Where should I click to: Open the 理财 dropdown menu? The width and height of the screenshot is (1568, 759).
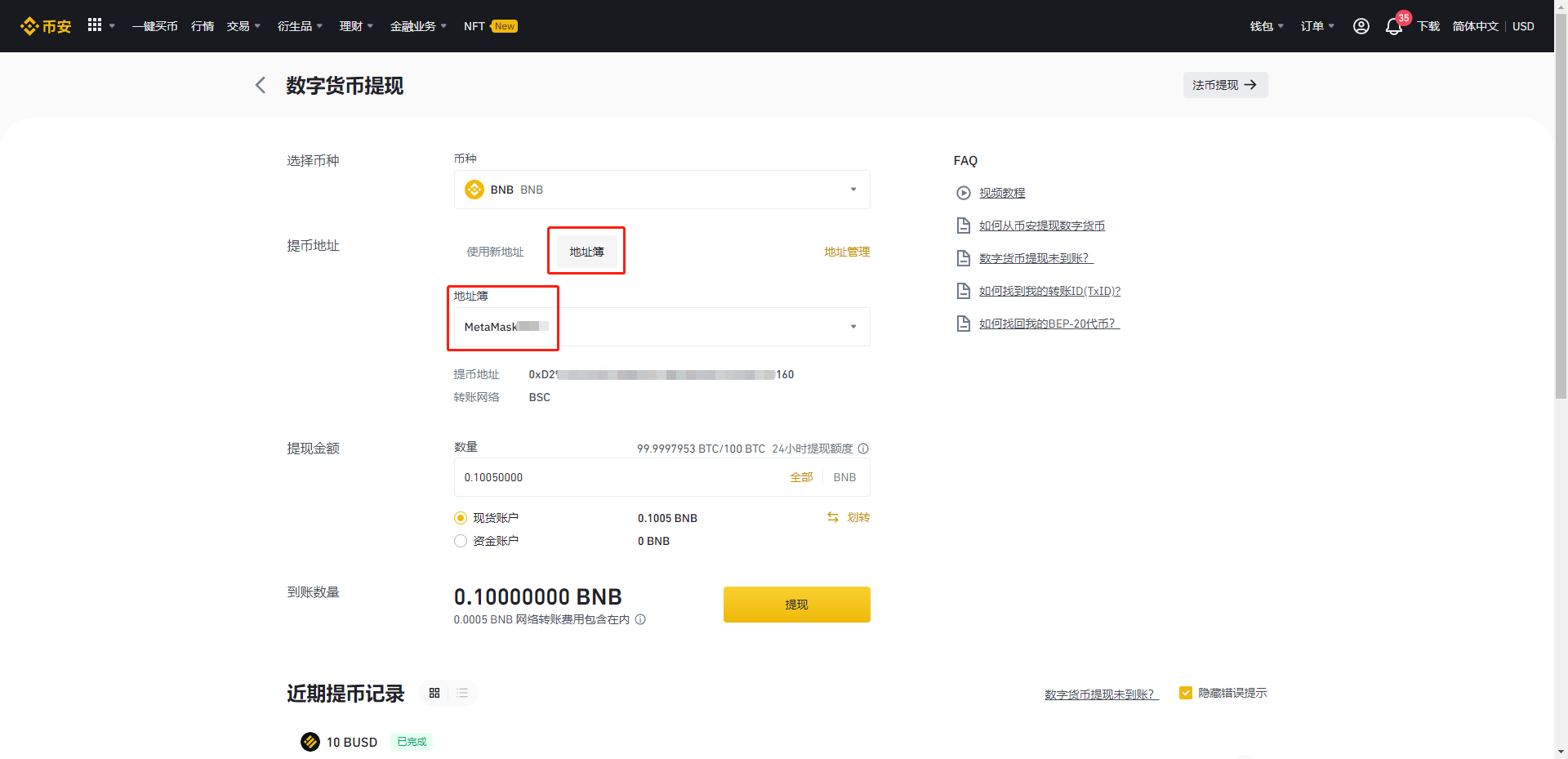pyautogui.click(x=356, y=26)
